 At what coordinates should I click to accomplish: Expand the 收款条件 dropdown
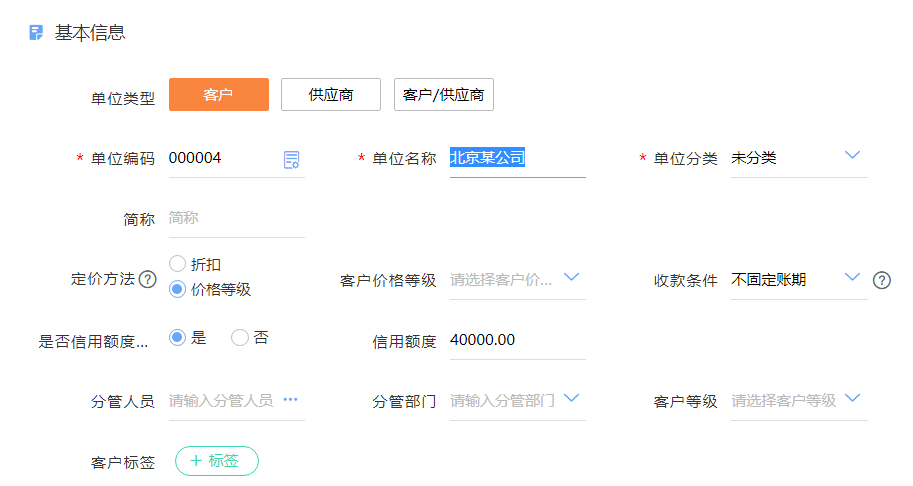(852, 277)
